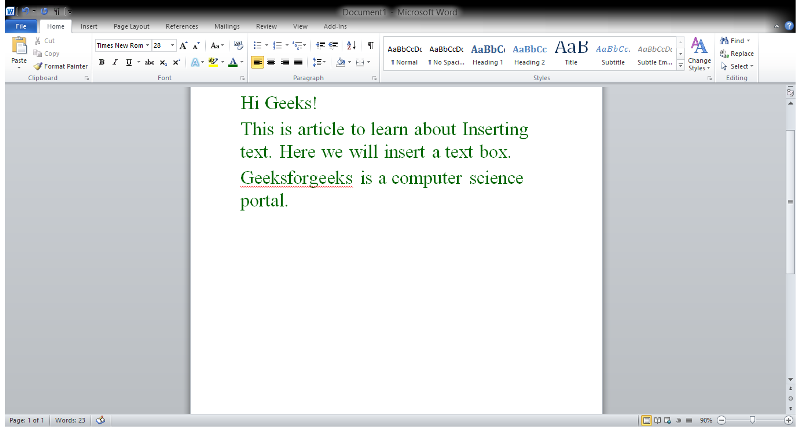Align text to the right
800x431 pixels.
pos(285,62)
